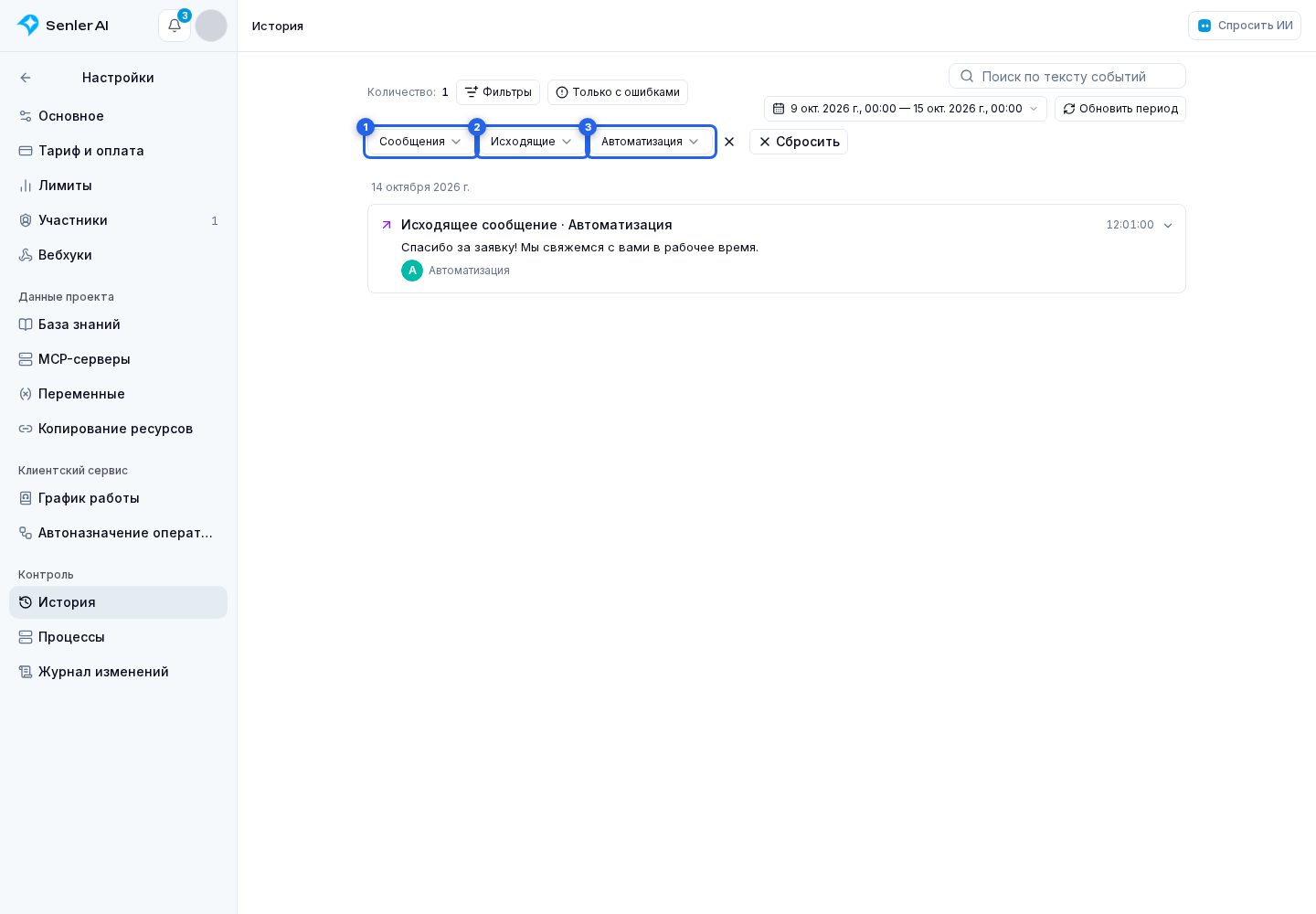1316x914 pixels.
Task: Open Основное settings
Action: pyautogui.click(x=119, y=116)
